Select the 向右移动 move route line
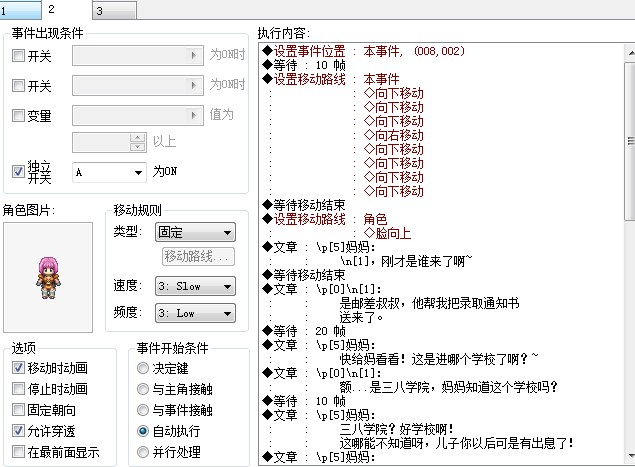The height and width of the screenshot is (467, 635). point(394,135)
